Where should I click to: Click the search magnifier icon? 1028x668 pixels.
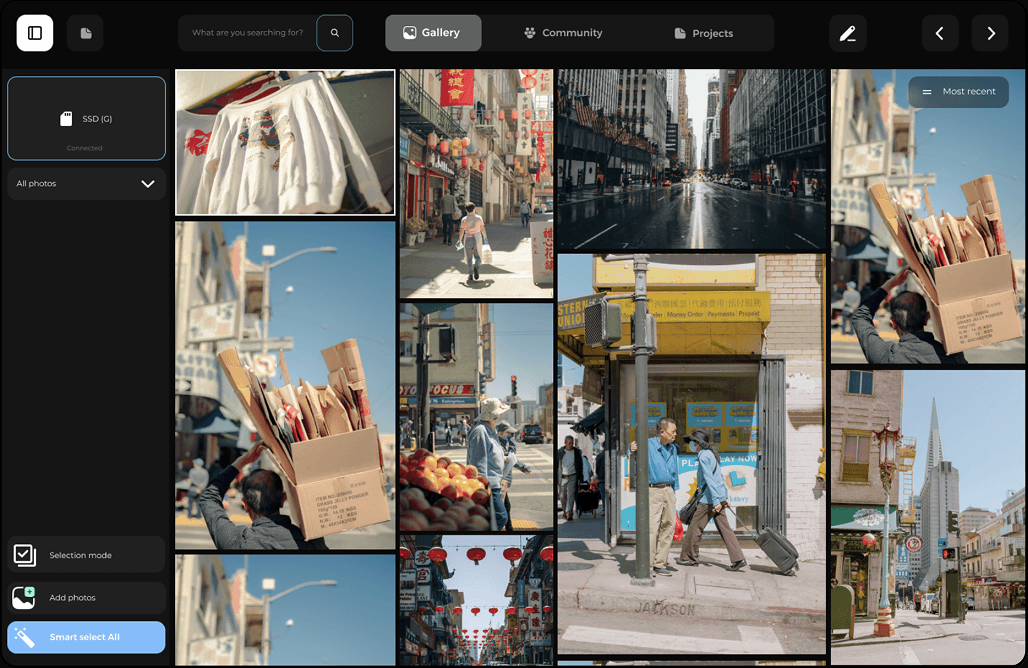(x=334, y=33)
